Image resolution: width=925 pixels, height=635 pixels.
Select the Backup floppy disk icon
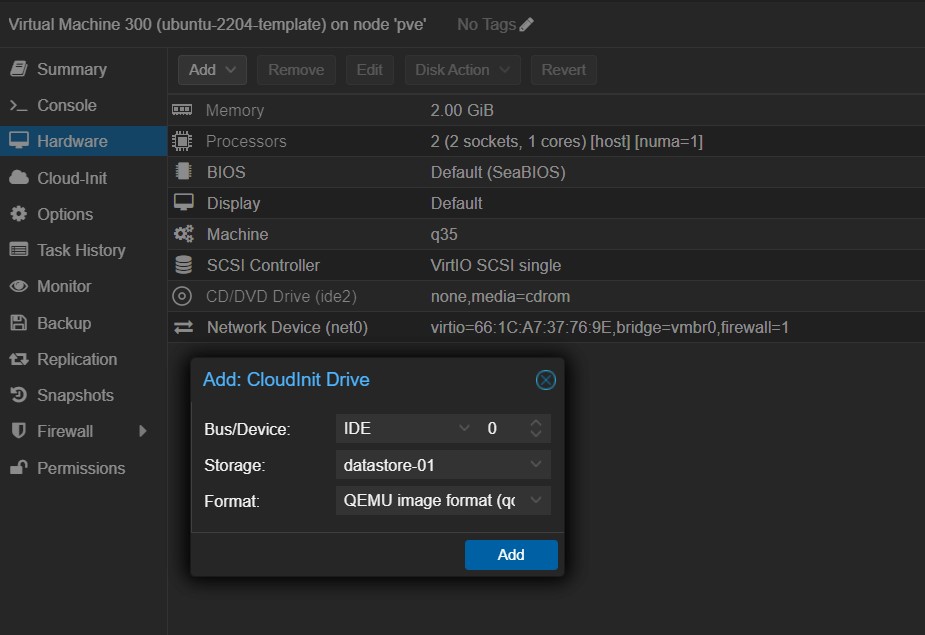18,323
